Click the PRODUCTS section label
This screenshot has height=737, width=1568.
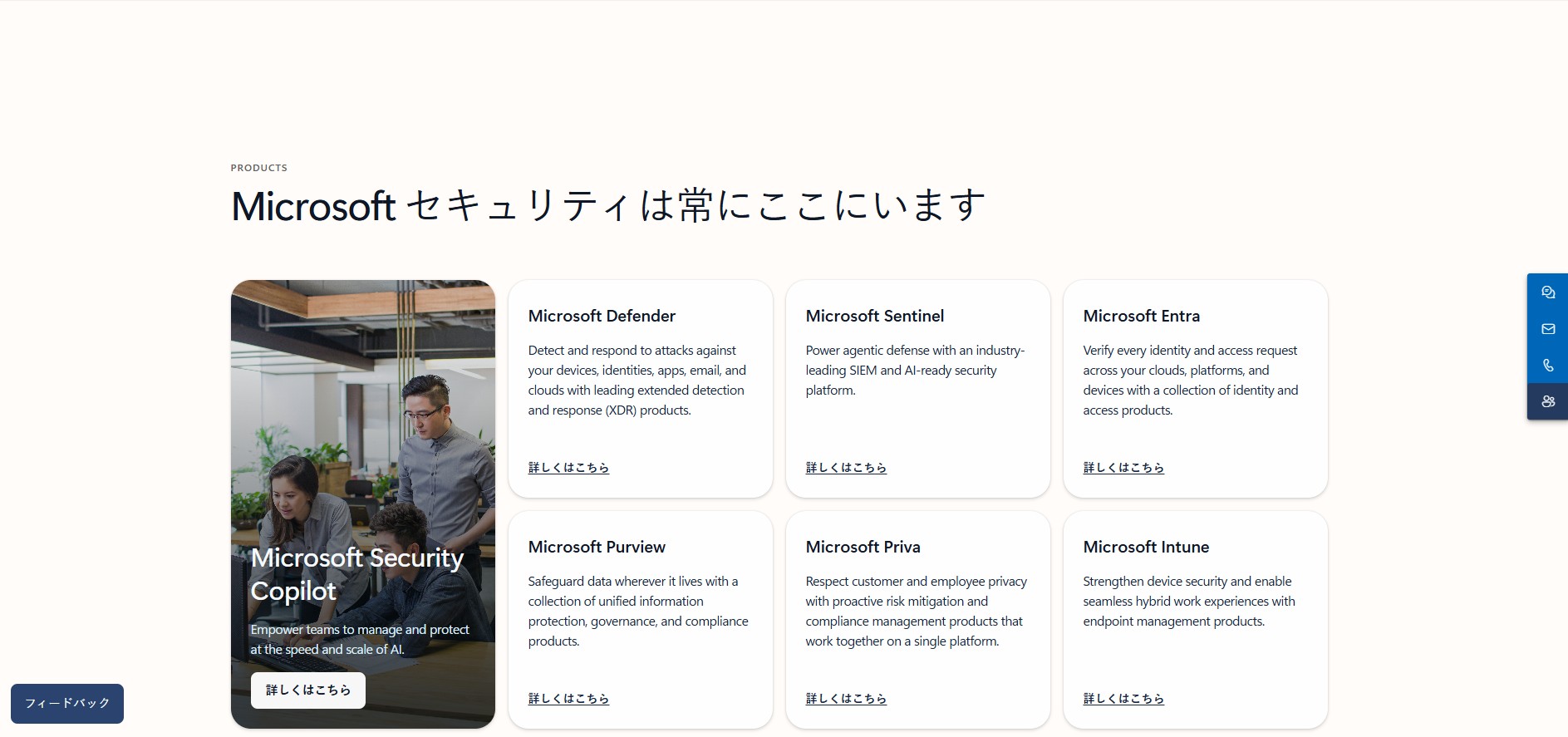(x=259, y=168)
